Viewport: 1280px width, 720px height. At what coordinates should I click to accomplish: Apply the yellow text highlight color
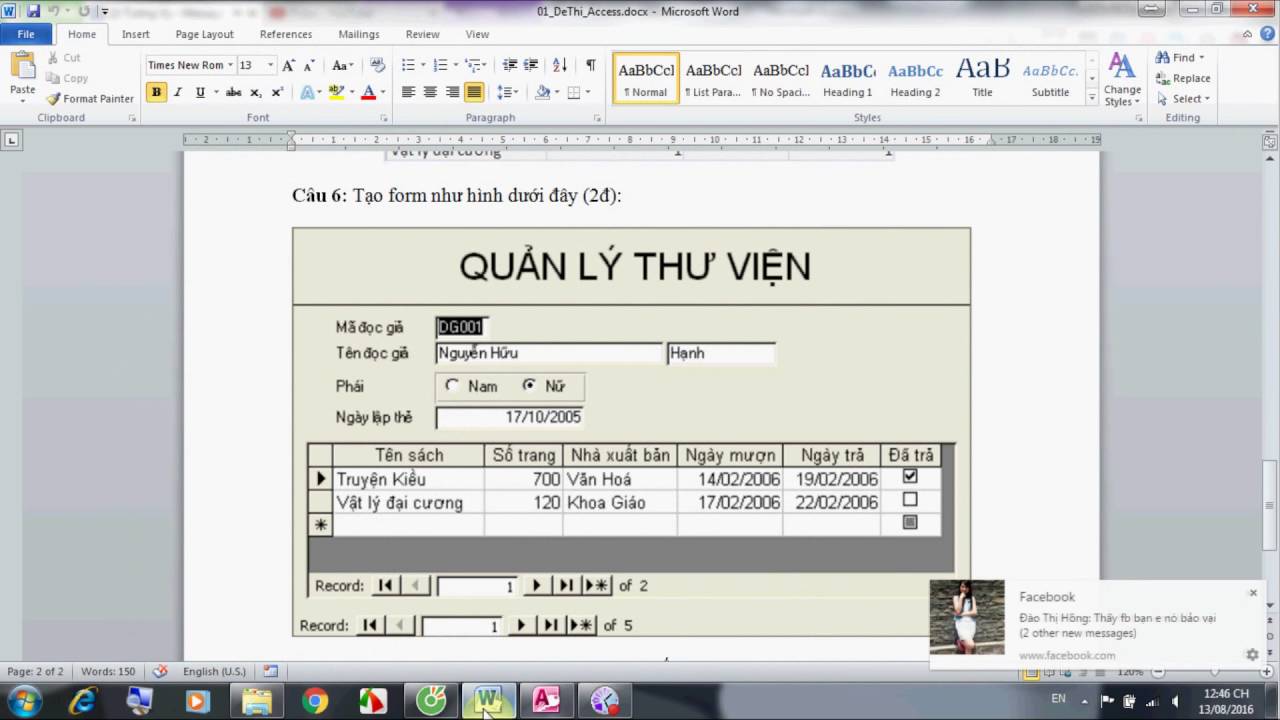pos(336,92)
